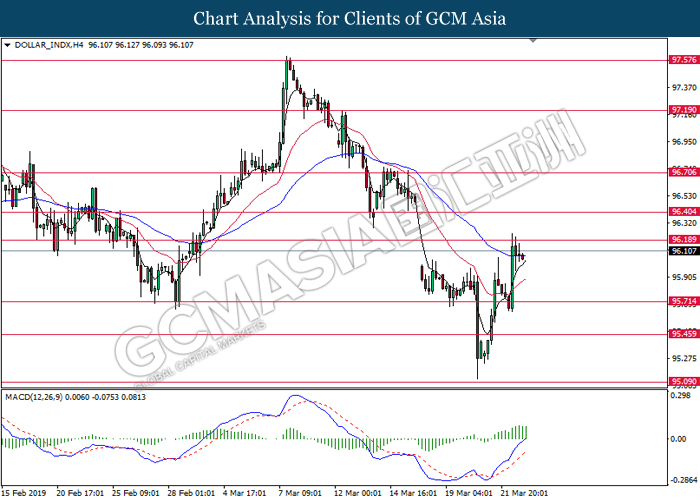Click the chart shift marker triangle at top
700x500 pixels.
click(533, 41)
